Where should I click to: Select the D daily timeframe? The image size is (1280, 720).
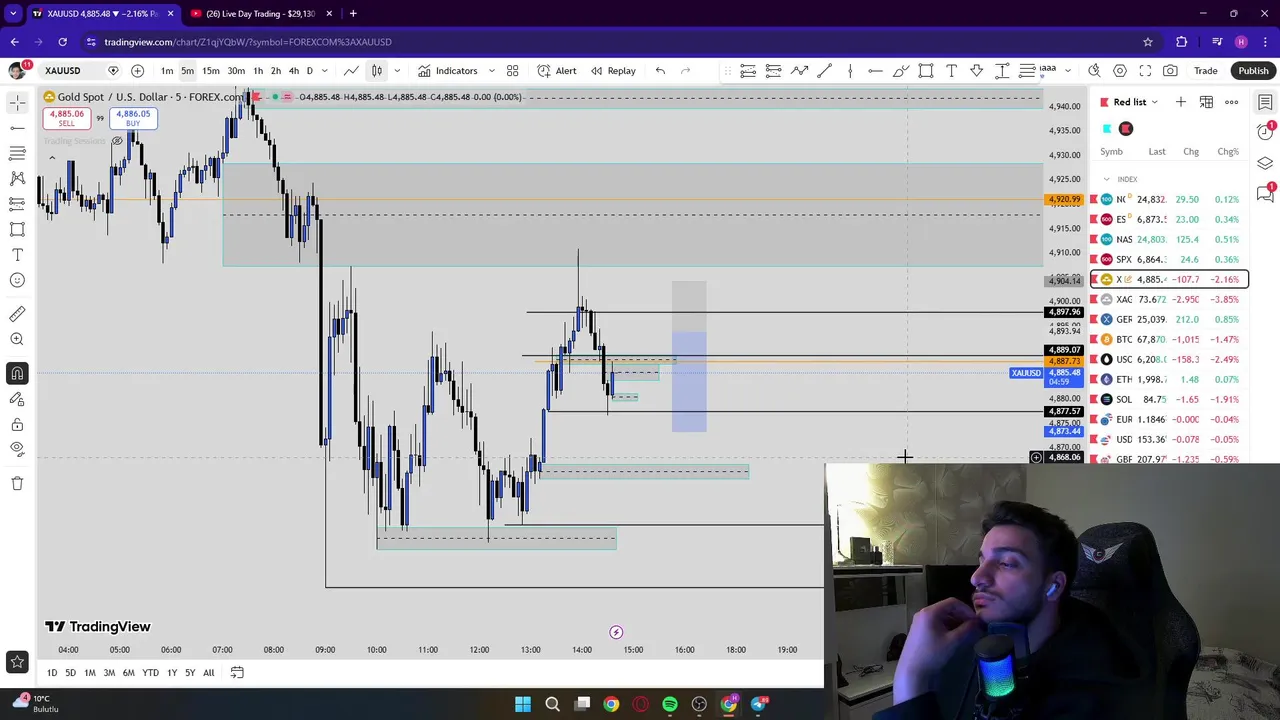309,71
